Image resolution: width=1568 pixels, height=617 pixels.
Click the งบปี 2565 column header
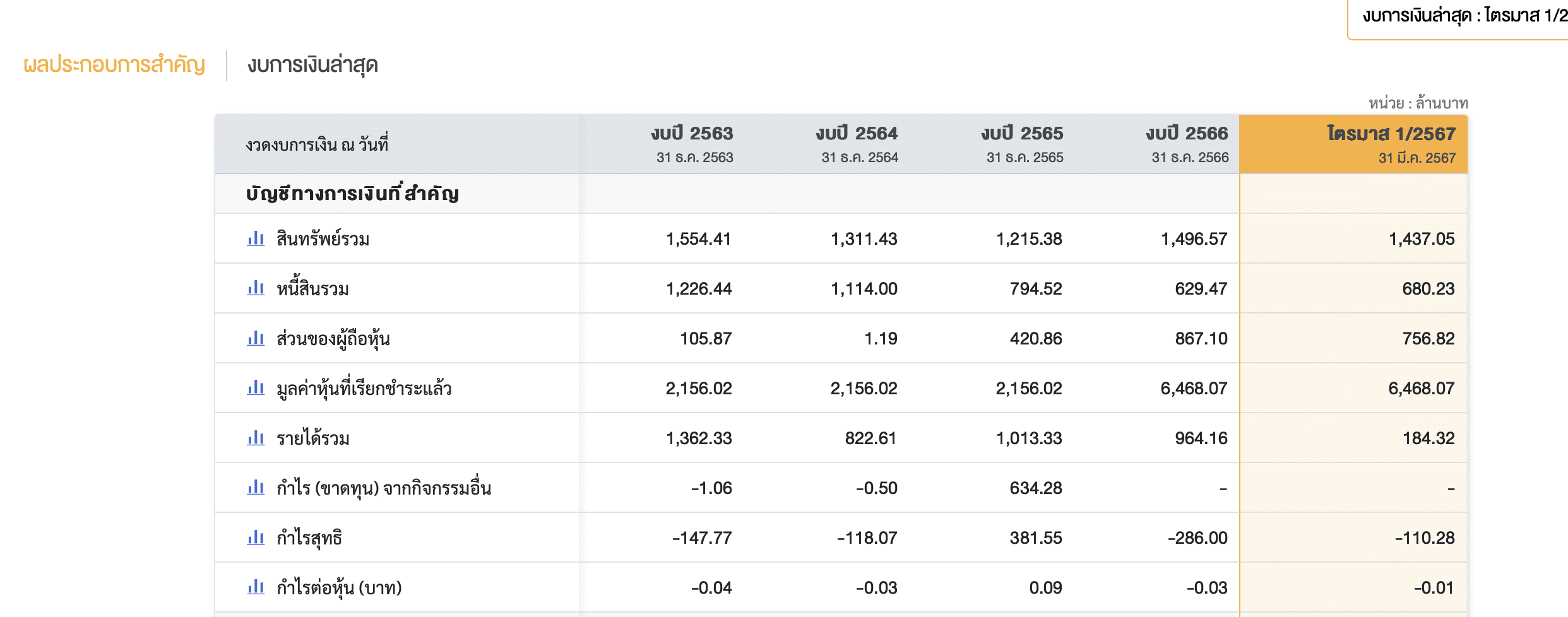tap(1023, 144)
